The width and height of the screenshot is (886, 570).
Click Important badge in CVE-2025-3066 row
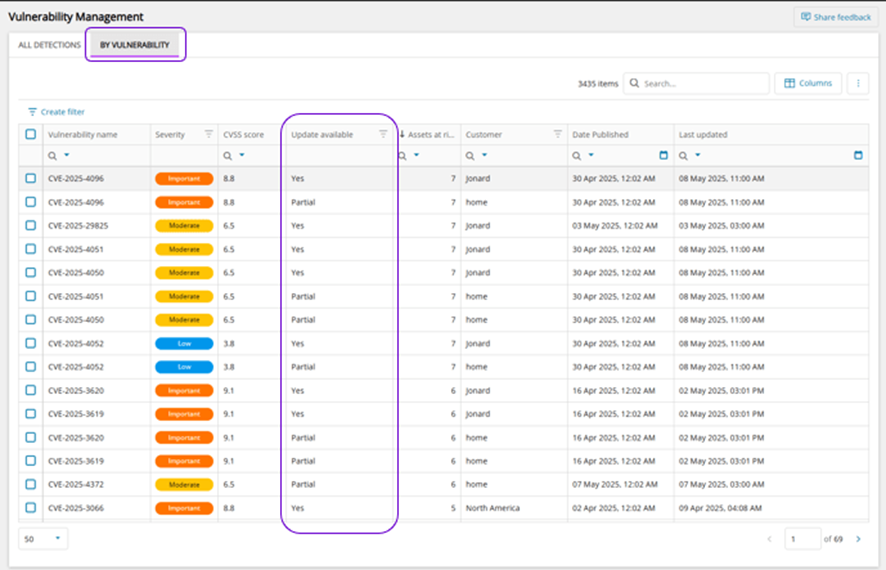pyautogui.click(x=184, y=508)
